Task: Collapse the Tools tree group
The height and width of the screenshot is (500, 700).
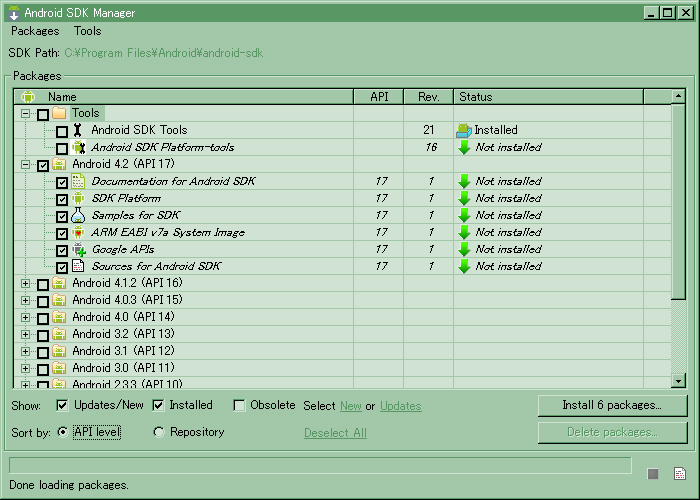Action: (x=25, y=113)
